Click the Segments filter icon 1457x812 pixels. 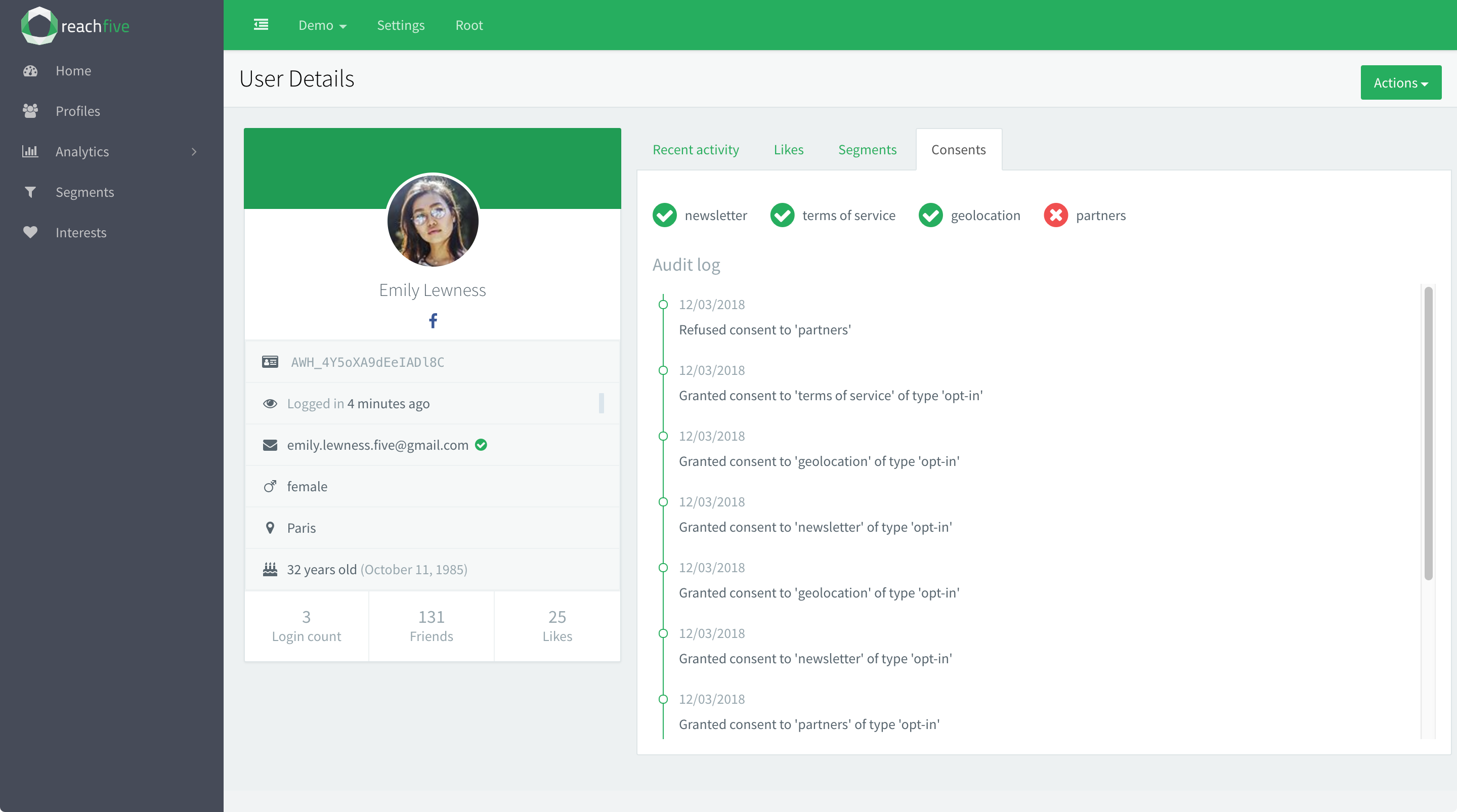(x=30, y=192)
